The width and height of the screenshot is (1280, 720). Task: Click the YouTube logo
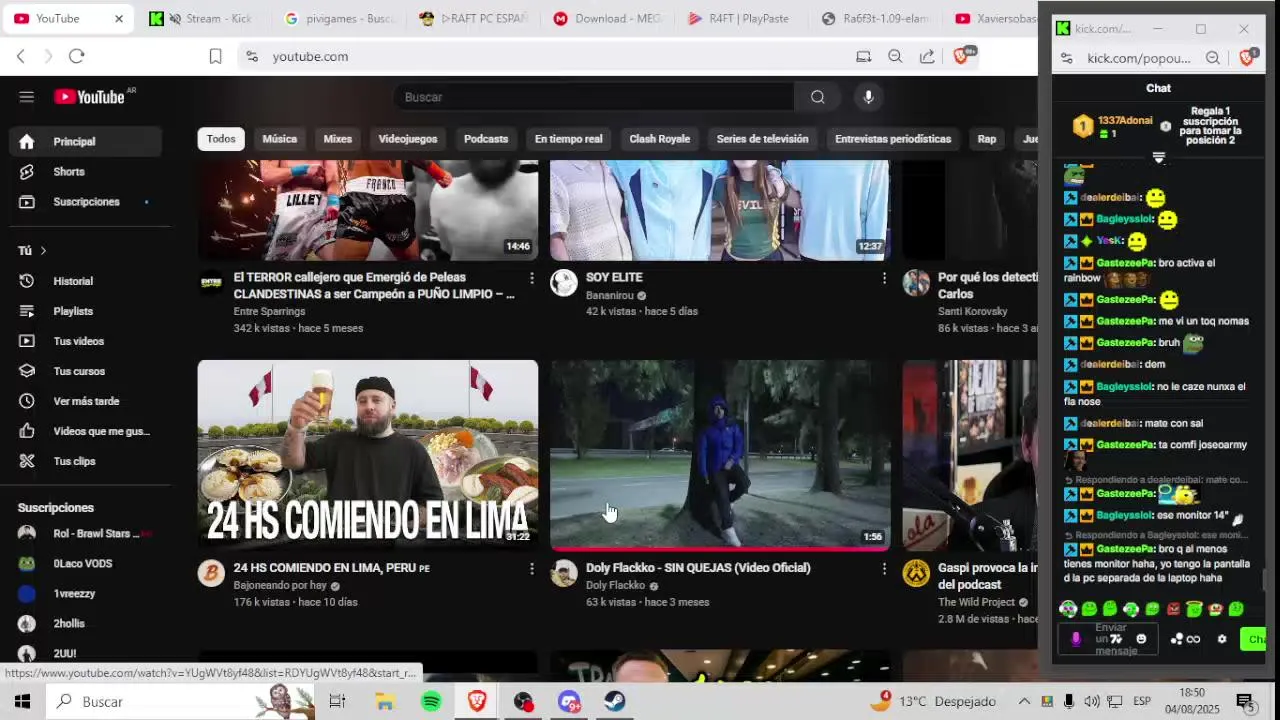[90, 97]
